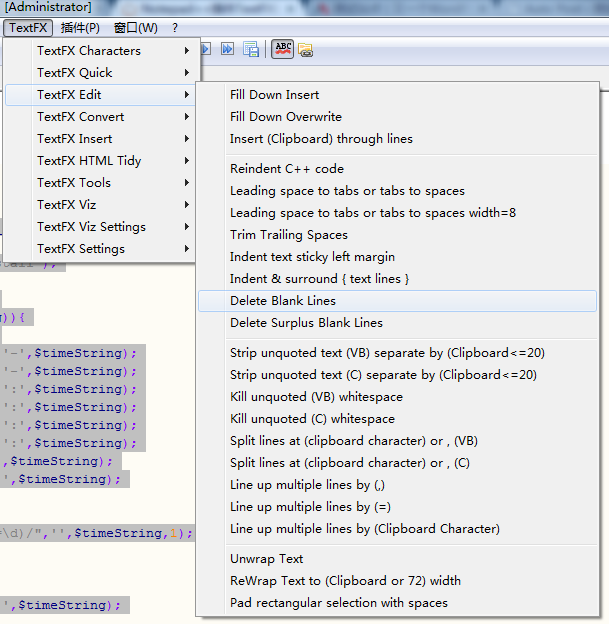Click the Save recorded macro icon

tap(251, 49)
